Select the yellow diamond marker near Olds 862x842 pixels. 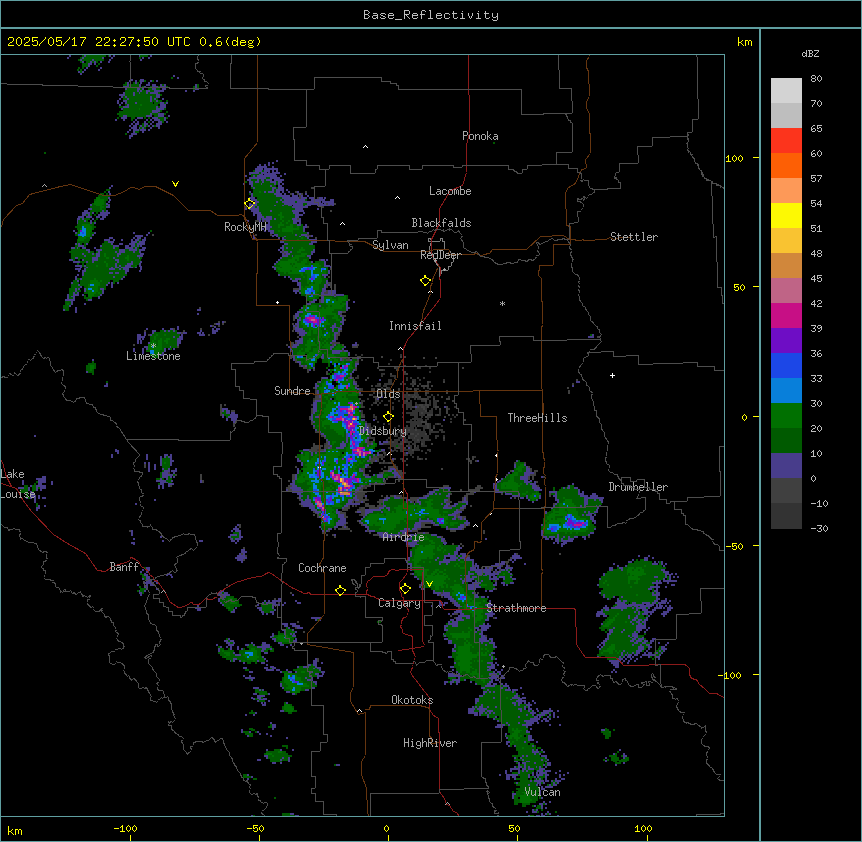click(389, 417)
